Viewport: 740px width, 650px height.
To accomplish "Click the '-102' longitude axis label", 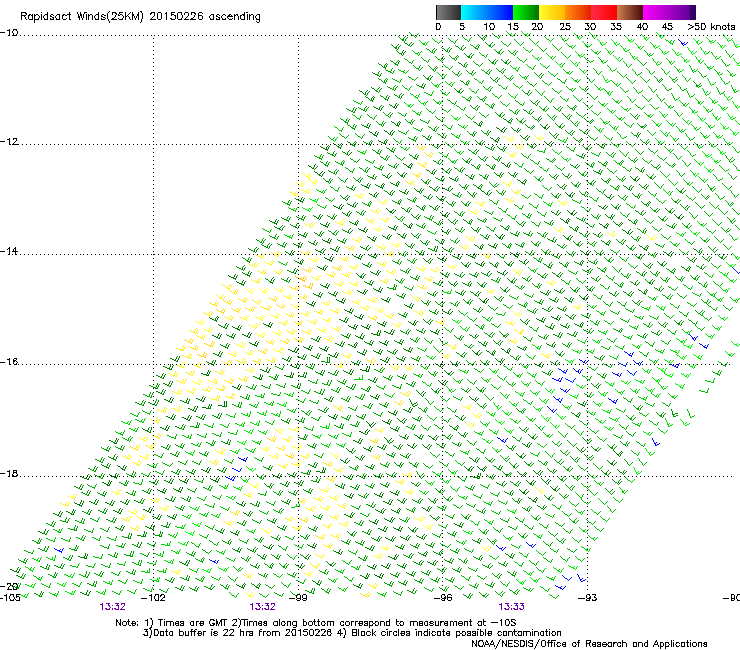I will [153, 598].
